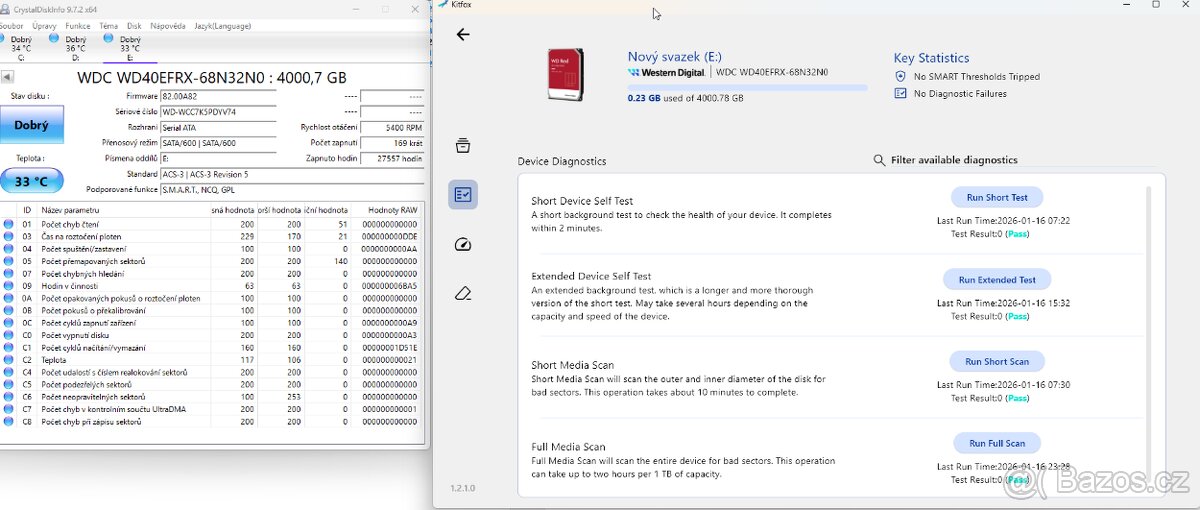The image size is (1200, 510).
Task: Click blue status dot of attribute C2 Teplota
Action: click(x=9, y=360)
